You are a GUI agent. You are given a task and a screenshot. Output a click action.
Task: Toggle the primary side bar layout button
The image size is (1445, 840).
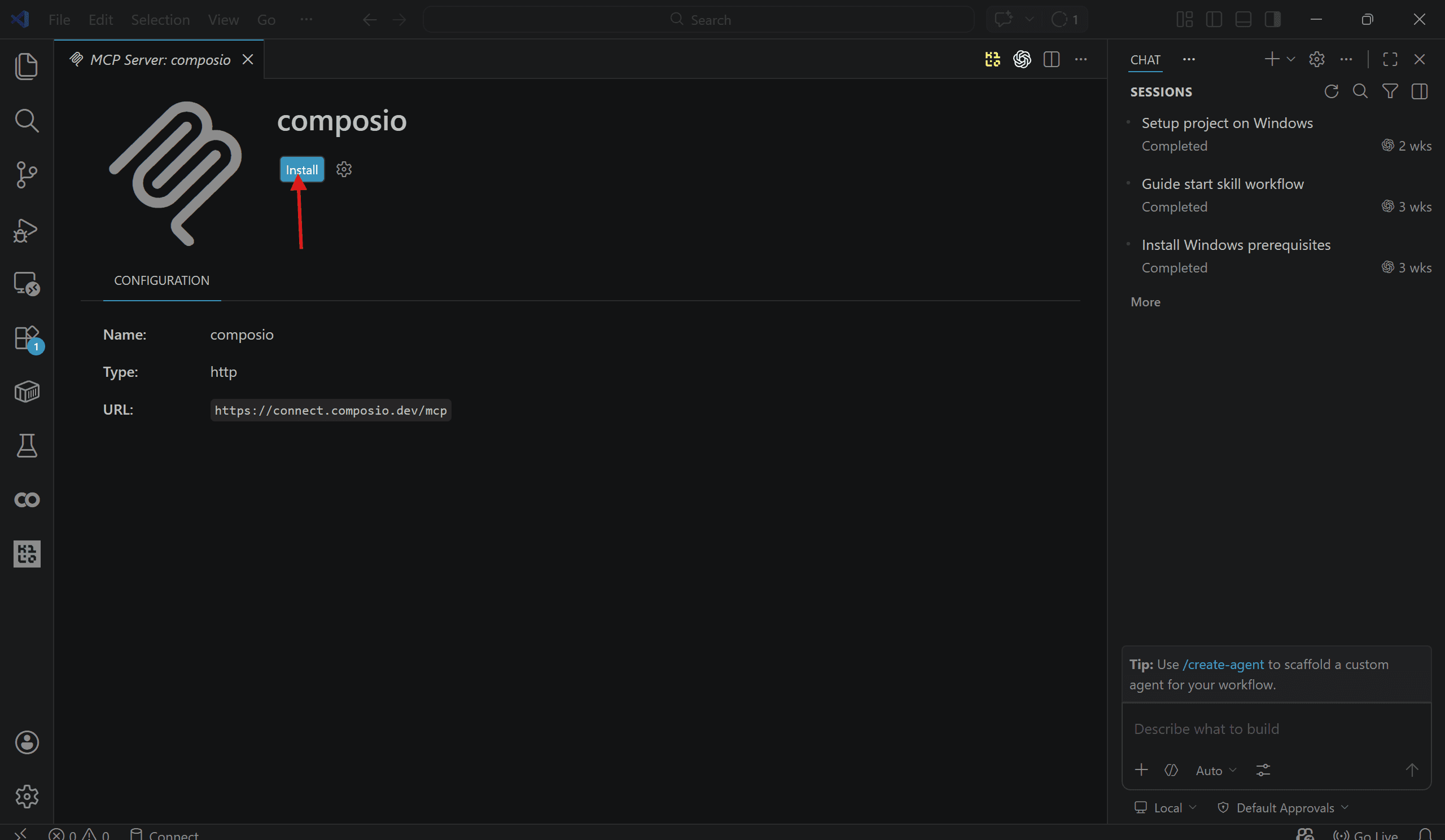tap(1214, 20)
